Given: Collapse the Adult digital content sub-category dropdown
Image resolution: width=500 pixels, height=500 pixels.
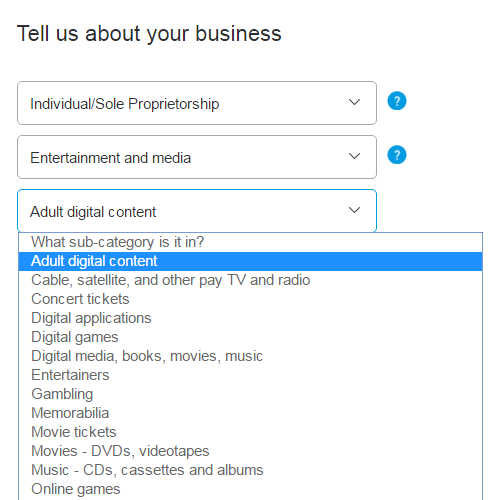Looking at the screenshot, I should [197, 211].
